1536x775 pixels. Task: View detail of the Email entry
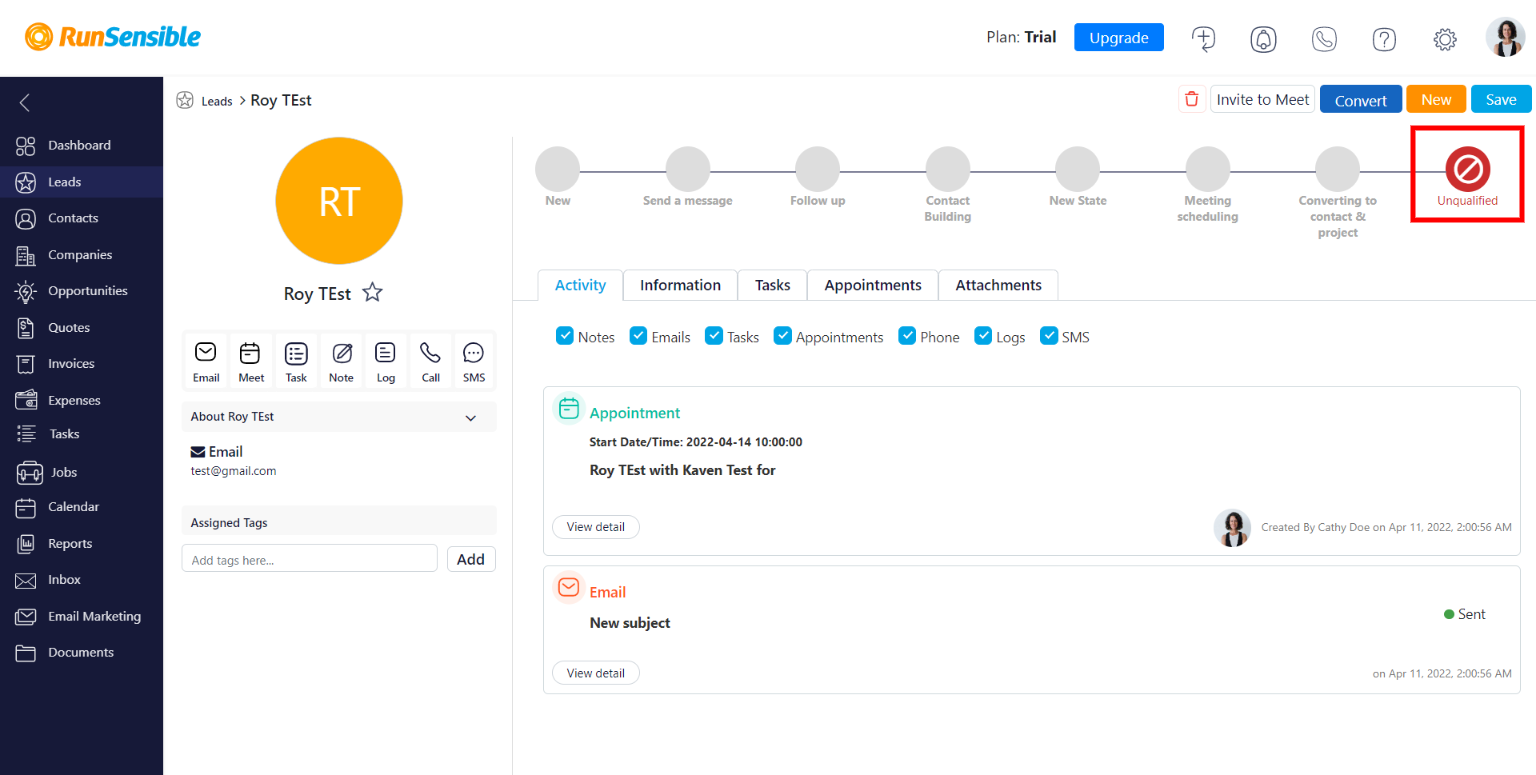click(x=596, y=673)
